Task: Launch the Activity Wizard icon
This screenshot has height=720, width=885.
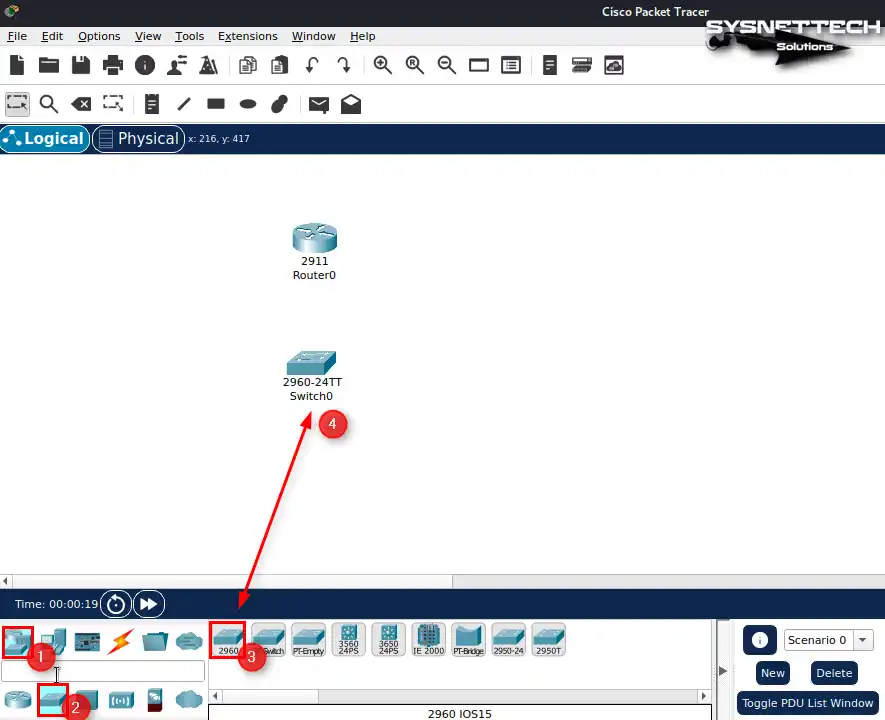Action: click(209, 65)
